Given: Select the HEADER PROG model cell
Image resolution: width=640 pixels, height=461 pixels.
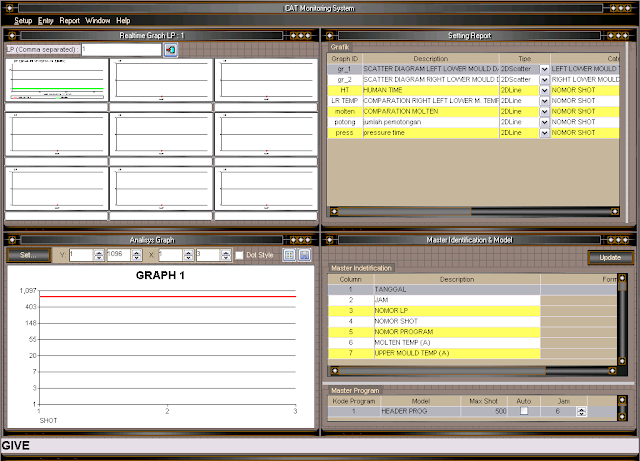Looking at the screenshot, I should pyautogui.click(x=420, y=411).
